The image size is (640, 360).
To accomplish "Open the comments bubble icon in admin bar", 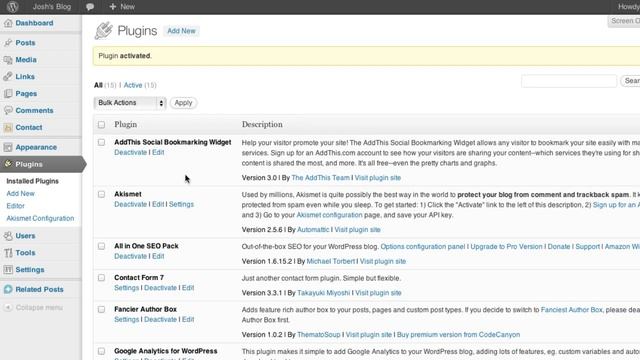I will (x=90, y=7).
